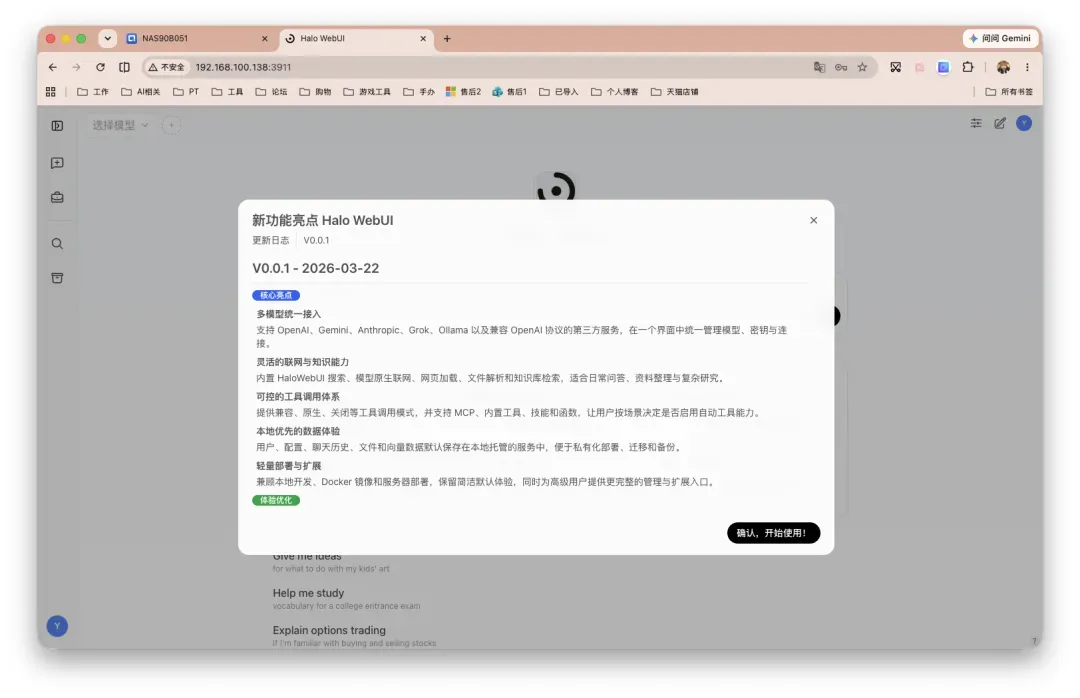Screen dimensions: 1080x698
Task: Click the 核心亮点 blue badge
Action: pos(276,296)
